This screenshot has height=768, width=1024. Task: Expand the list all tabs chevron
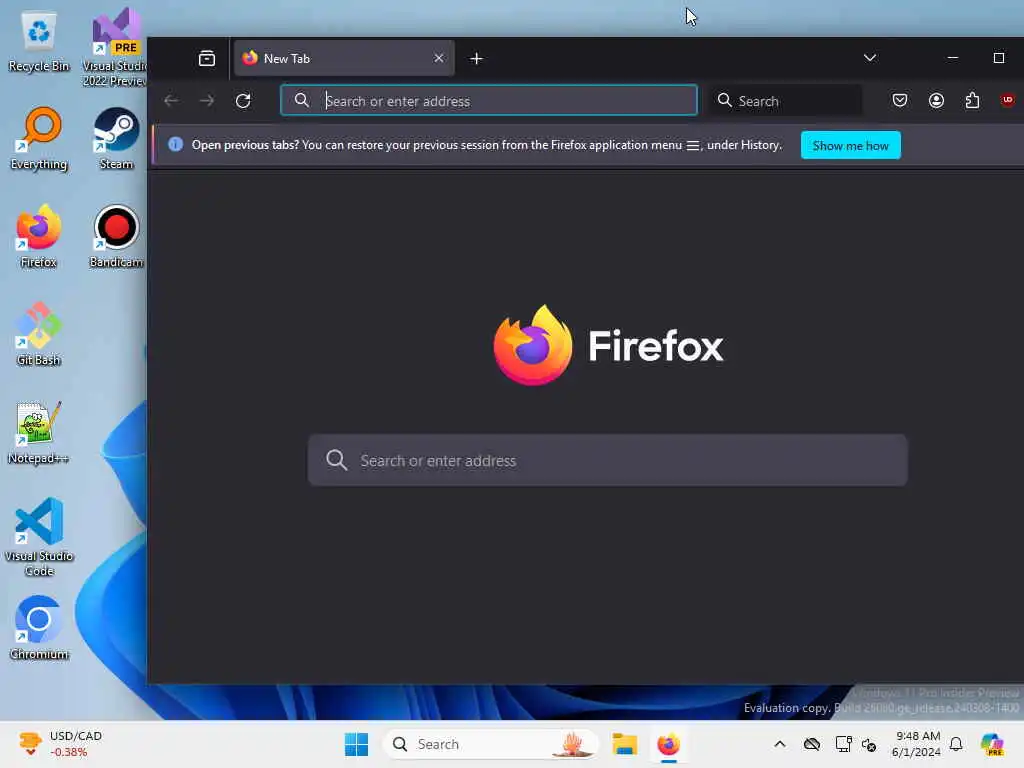click(869, 57)
